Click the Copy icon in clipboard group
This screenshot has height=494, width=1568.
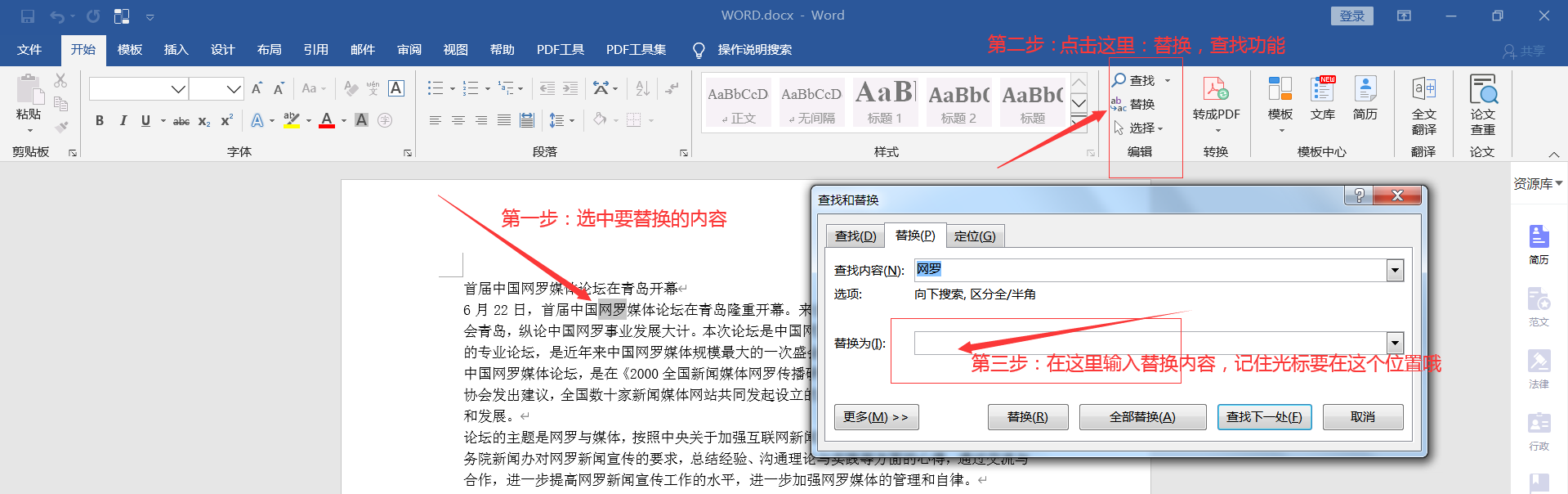60,104
